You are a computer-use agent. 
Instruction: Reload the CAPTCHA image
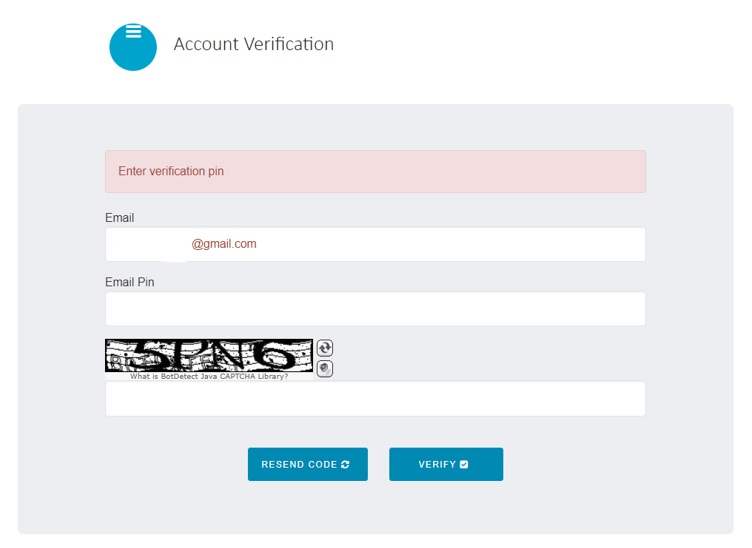(x=325, y=348)
